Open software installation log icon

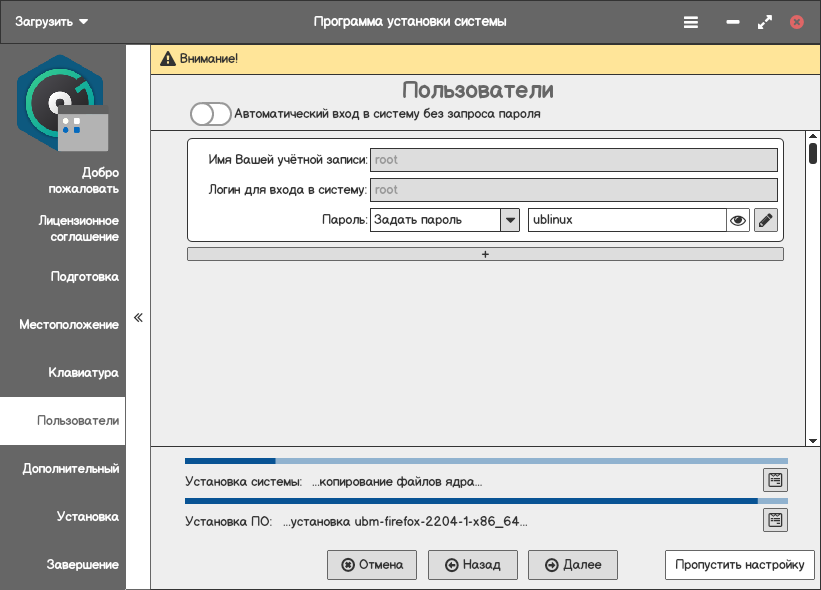775,520
